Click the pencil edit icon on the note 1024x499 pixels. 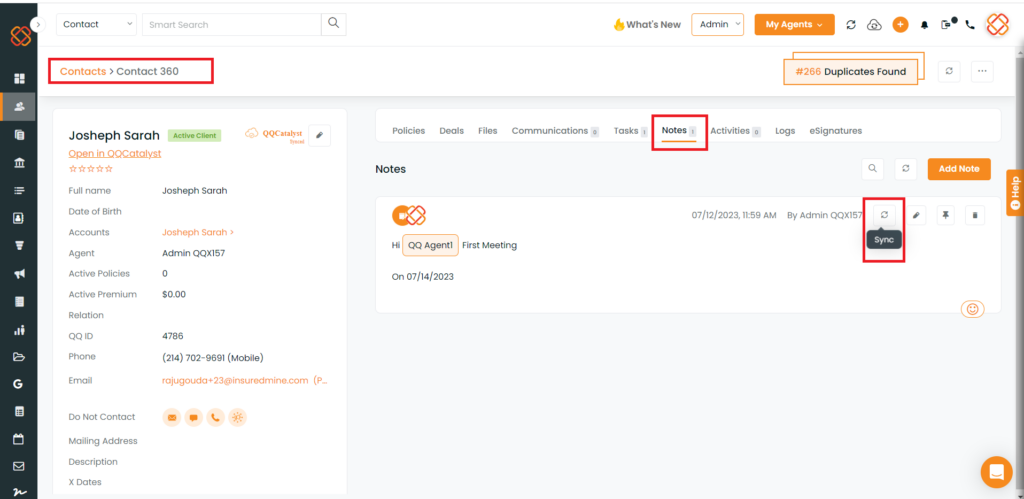click(918, 215)
